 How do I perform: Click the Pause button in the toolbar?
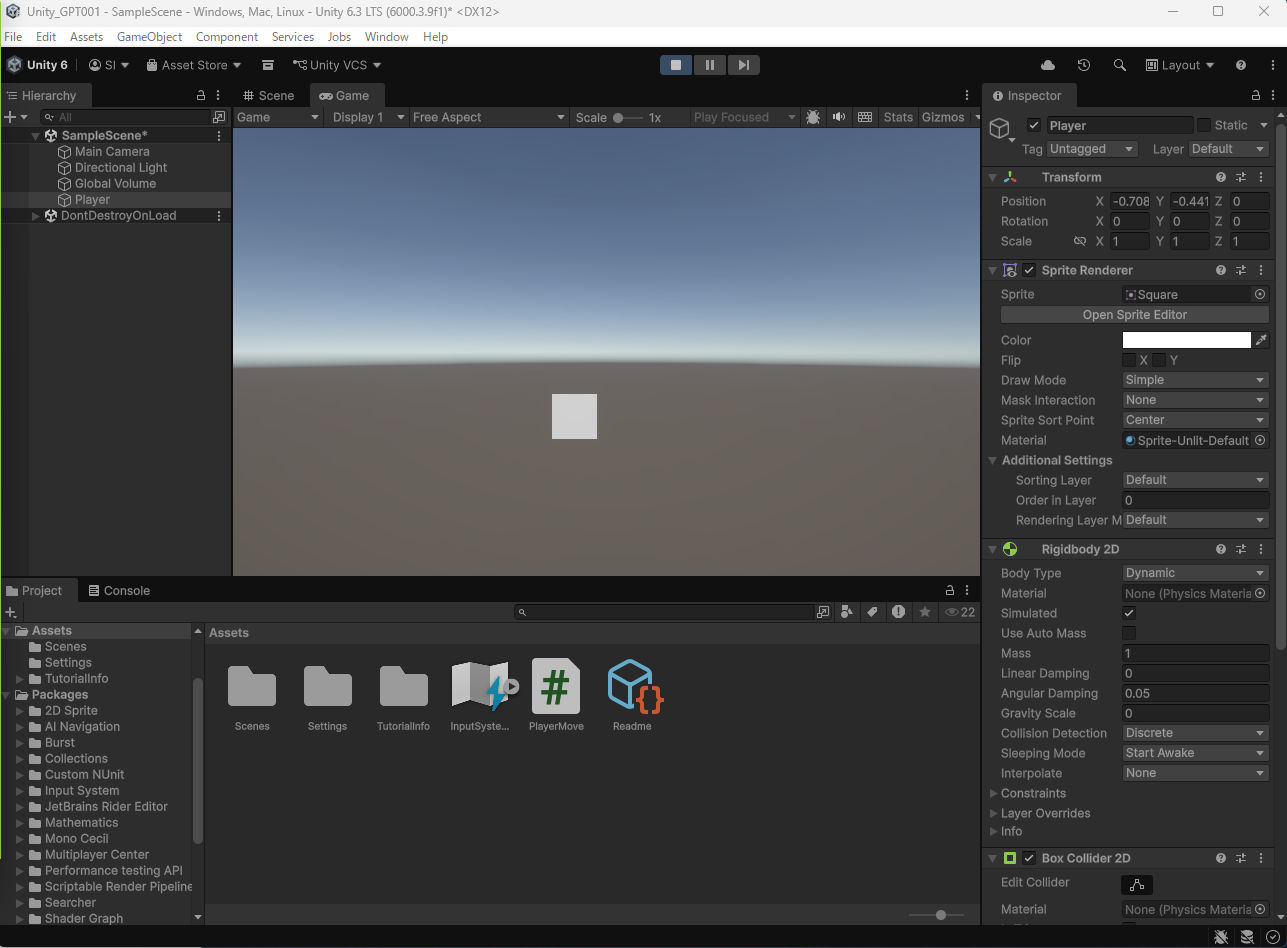click(x=710, y=65)
